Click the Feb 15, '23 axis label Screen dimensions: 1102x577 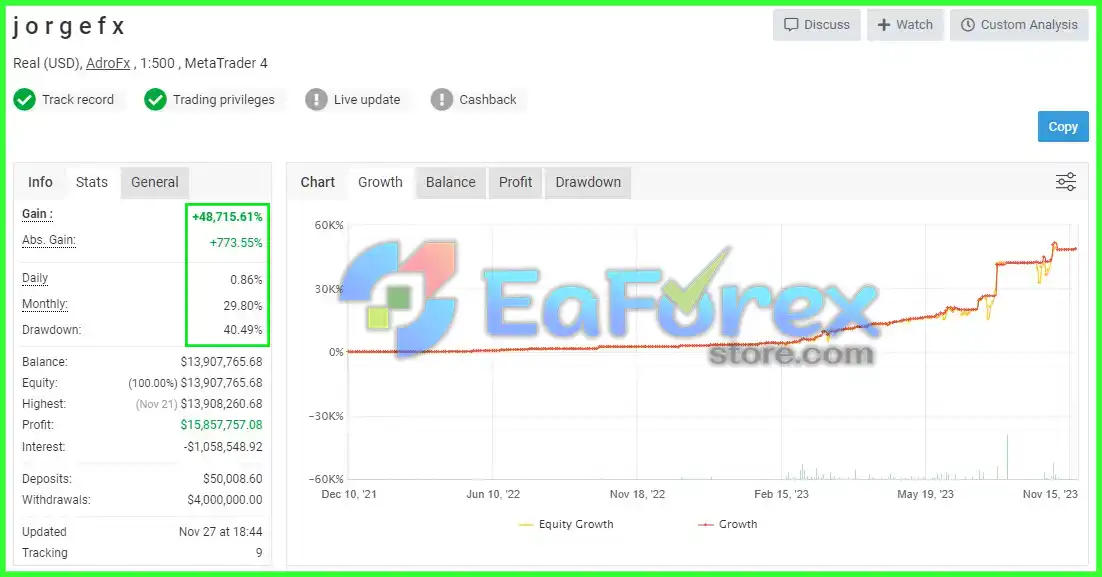pos(782,494)
